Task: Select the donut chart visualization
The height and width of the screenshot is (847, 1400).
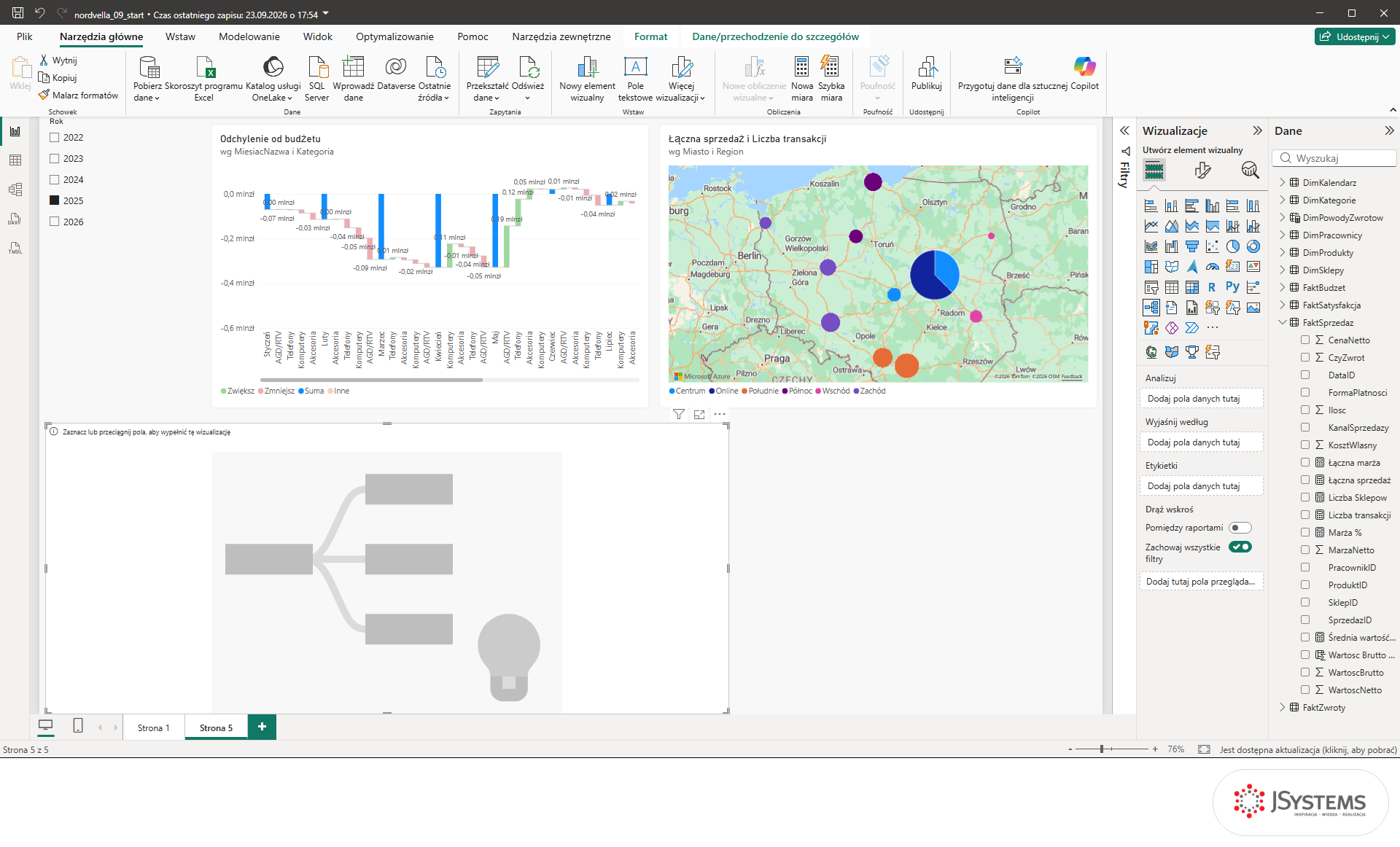Action: [x=1253, y=246]
